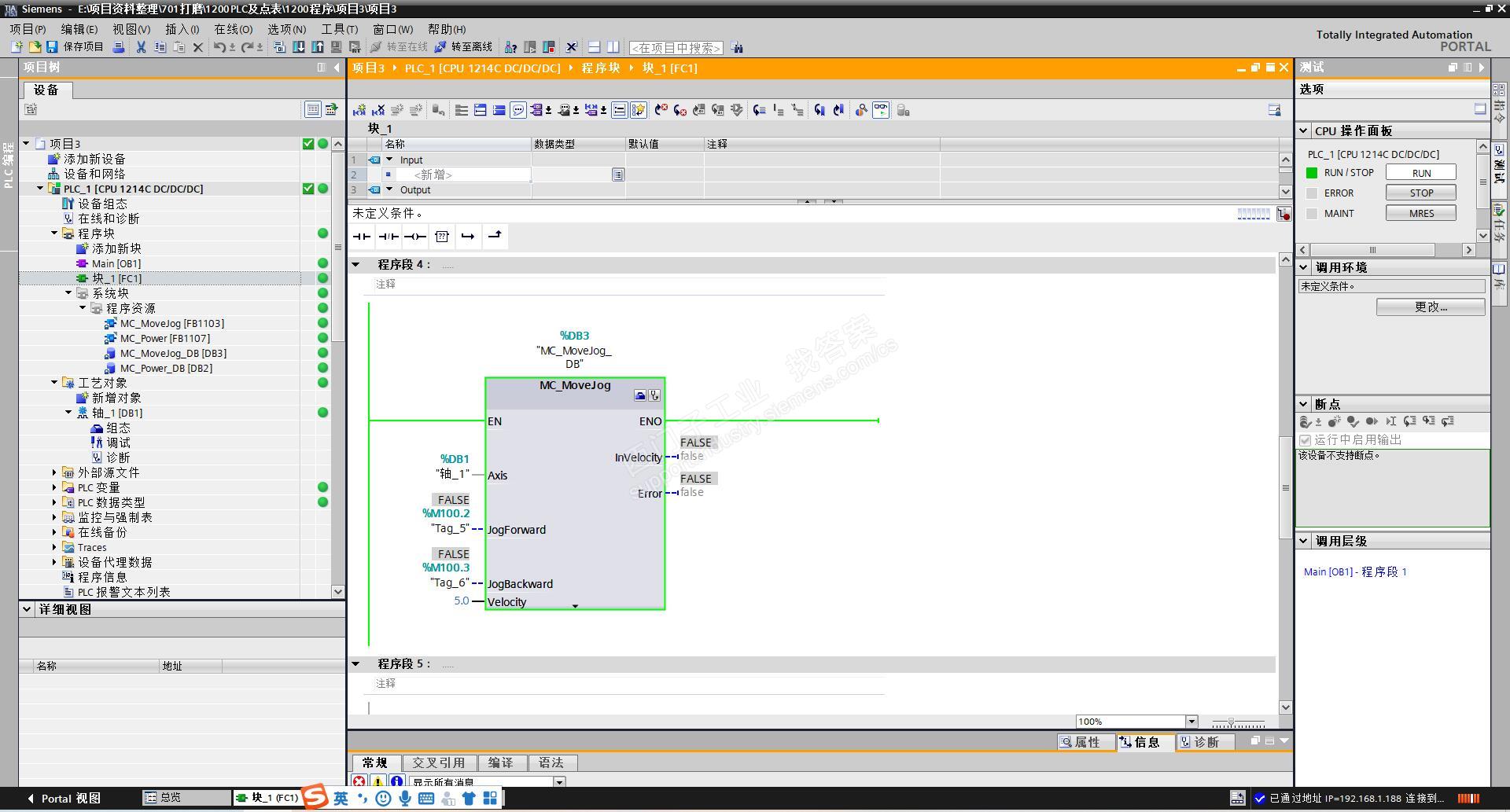
Task: Expand the 监控与强制表 folder
Action: [x=55, y=517]
